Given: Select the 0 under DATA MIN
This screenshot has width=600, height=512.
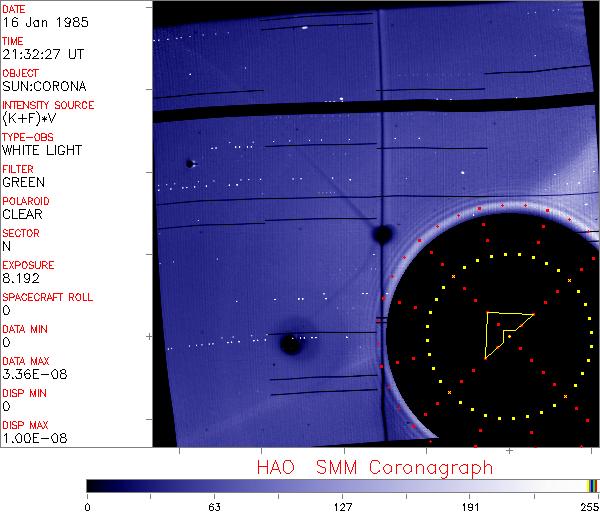Looking at the screenshot, I should click(x=7, y=342).
